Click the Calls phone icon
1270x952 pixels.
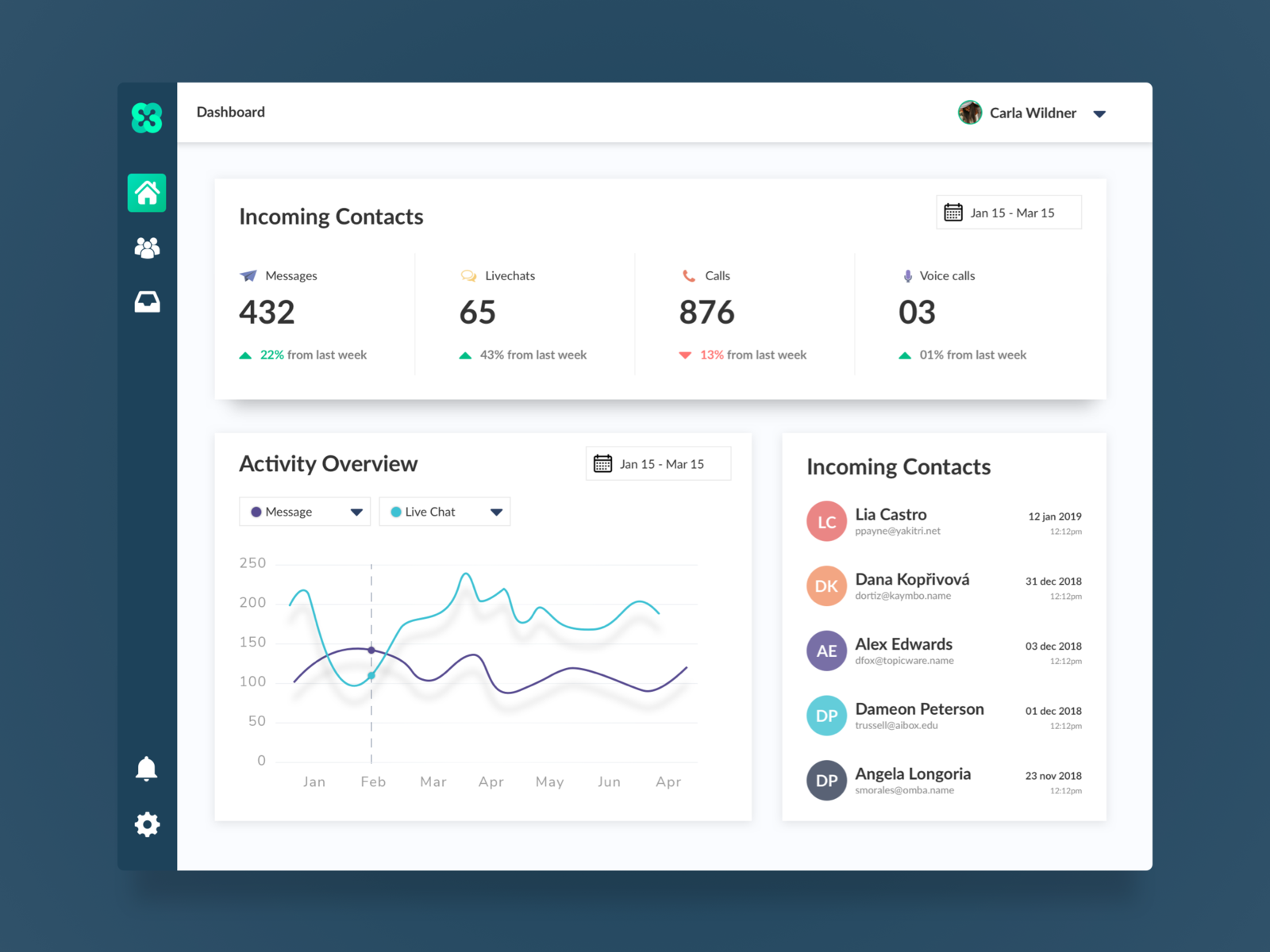coord(688,276)
